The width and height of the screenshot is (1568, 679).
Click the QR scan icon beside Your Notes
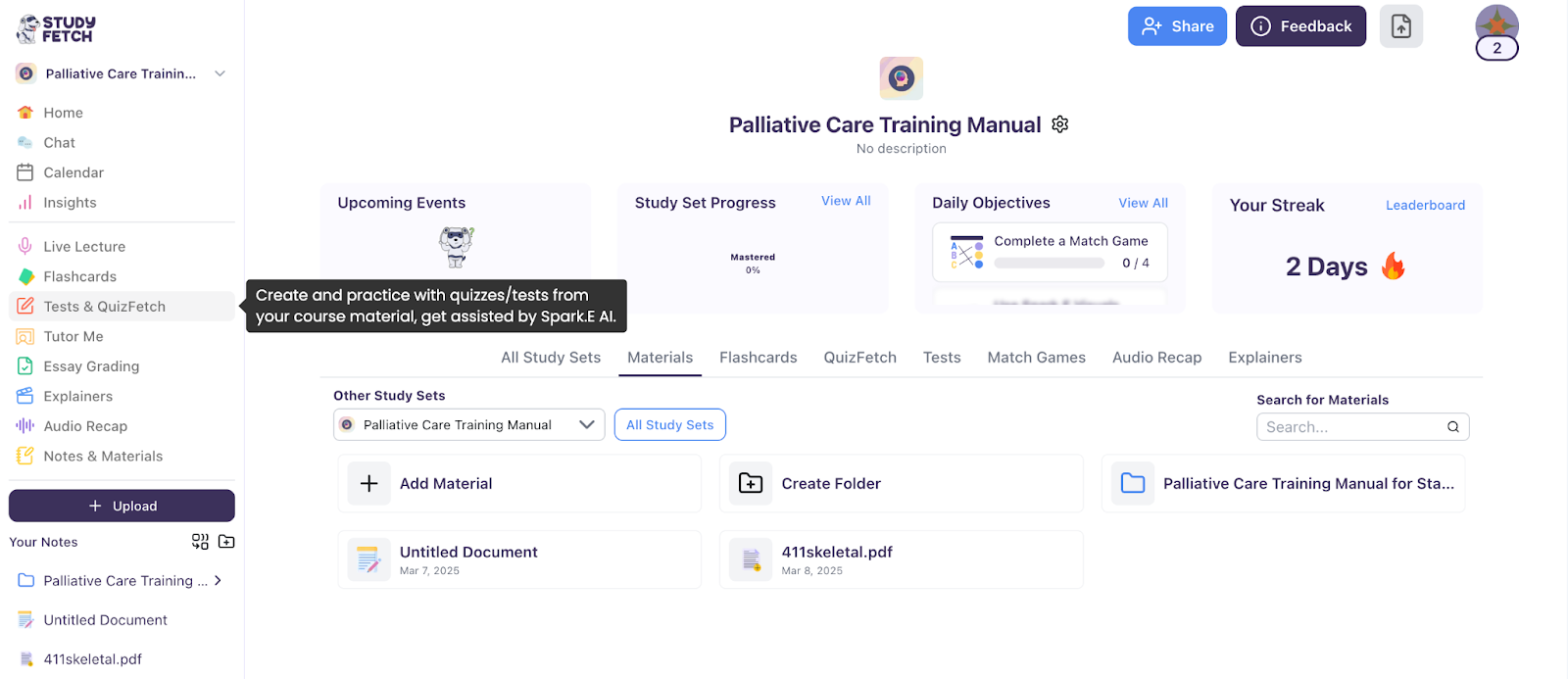[x=200, y=542]
